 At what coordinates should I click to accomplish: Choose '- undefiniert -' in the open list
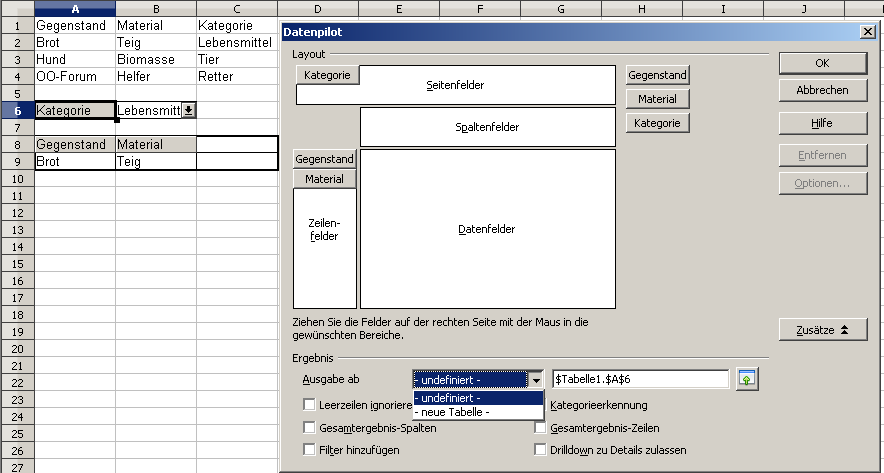click(x=477, y=398)
